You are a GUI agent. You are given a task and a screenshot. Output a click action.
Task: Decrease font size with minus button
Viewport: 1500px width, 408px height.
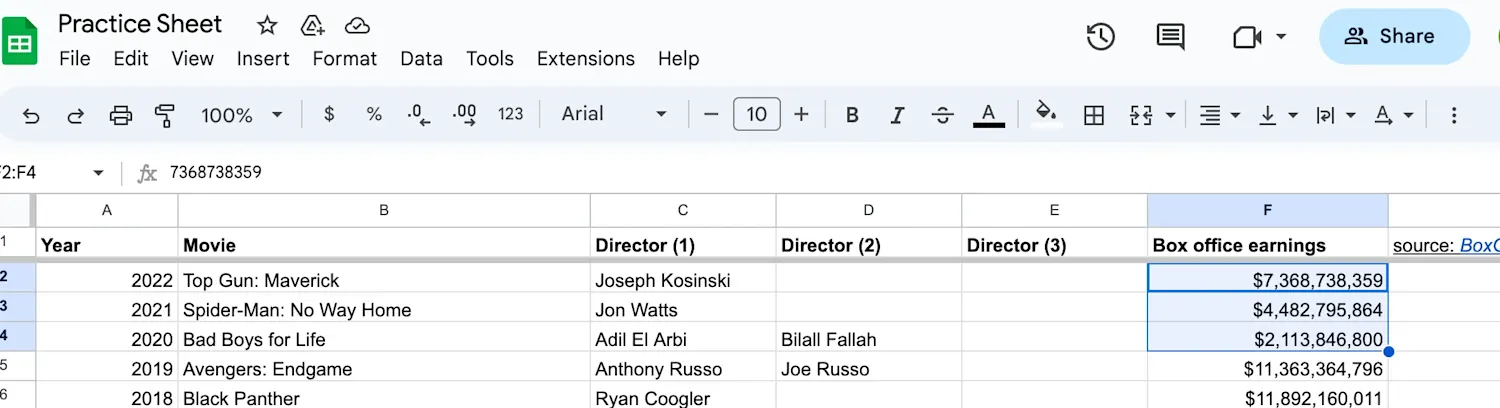point(711,115)
